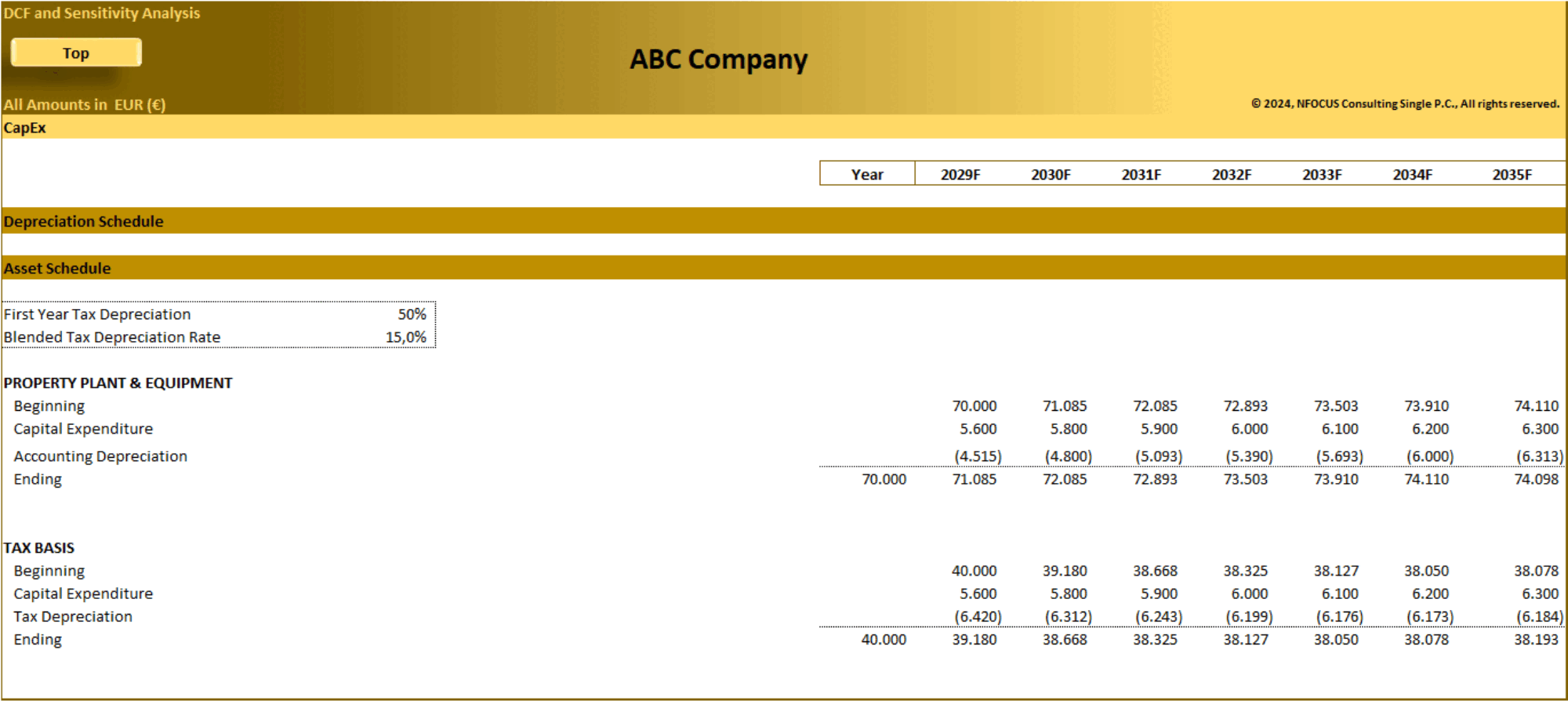Click the Tax Depreciation row label
Viewport: 1568px width, 708px height.
73,617
